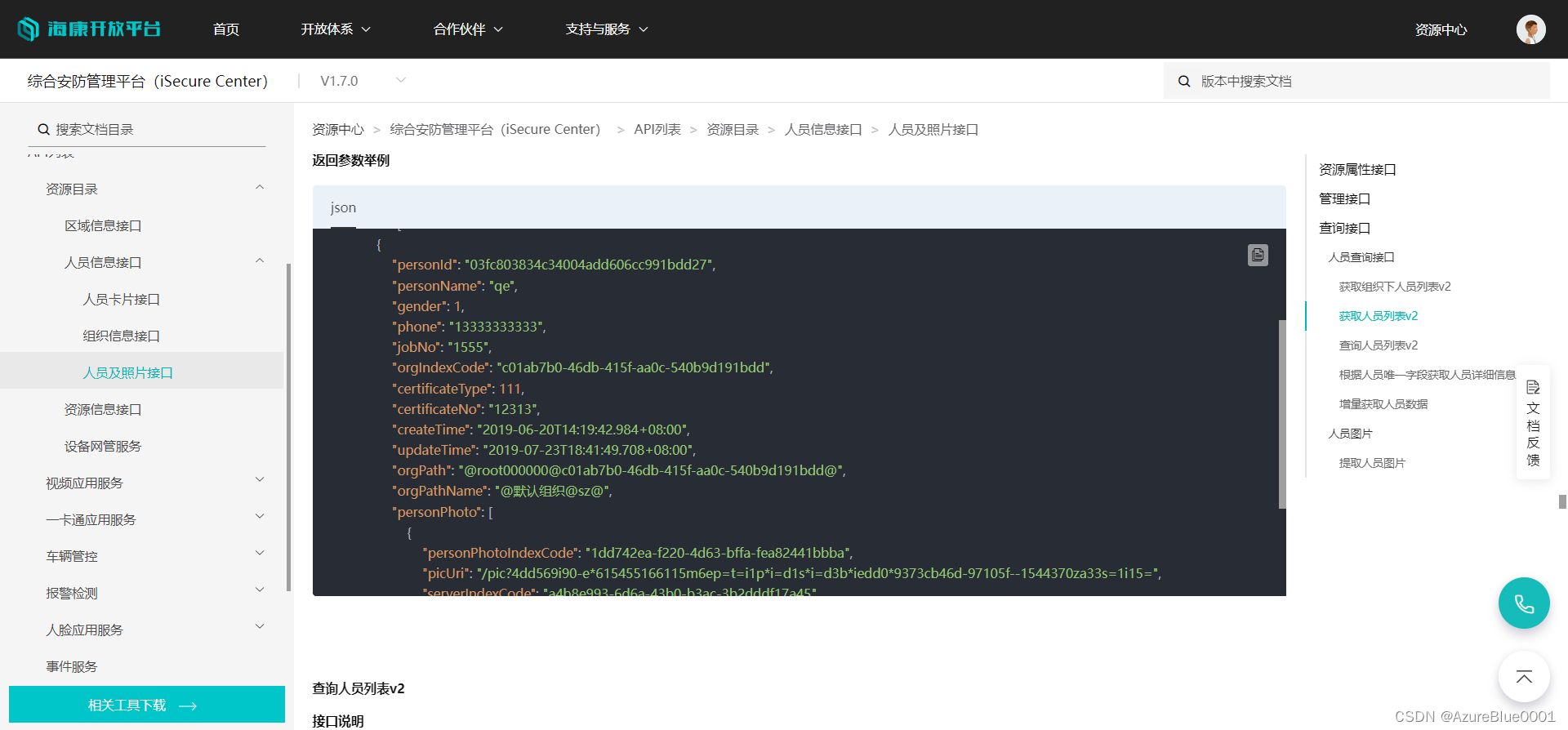The height and width of the screenshot is (730, 1568).
Task: Jump to 查询人员列表v2 in the outline
Action: pos(1379,345)
